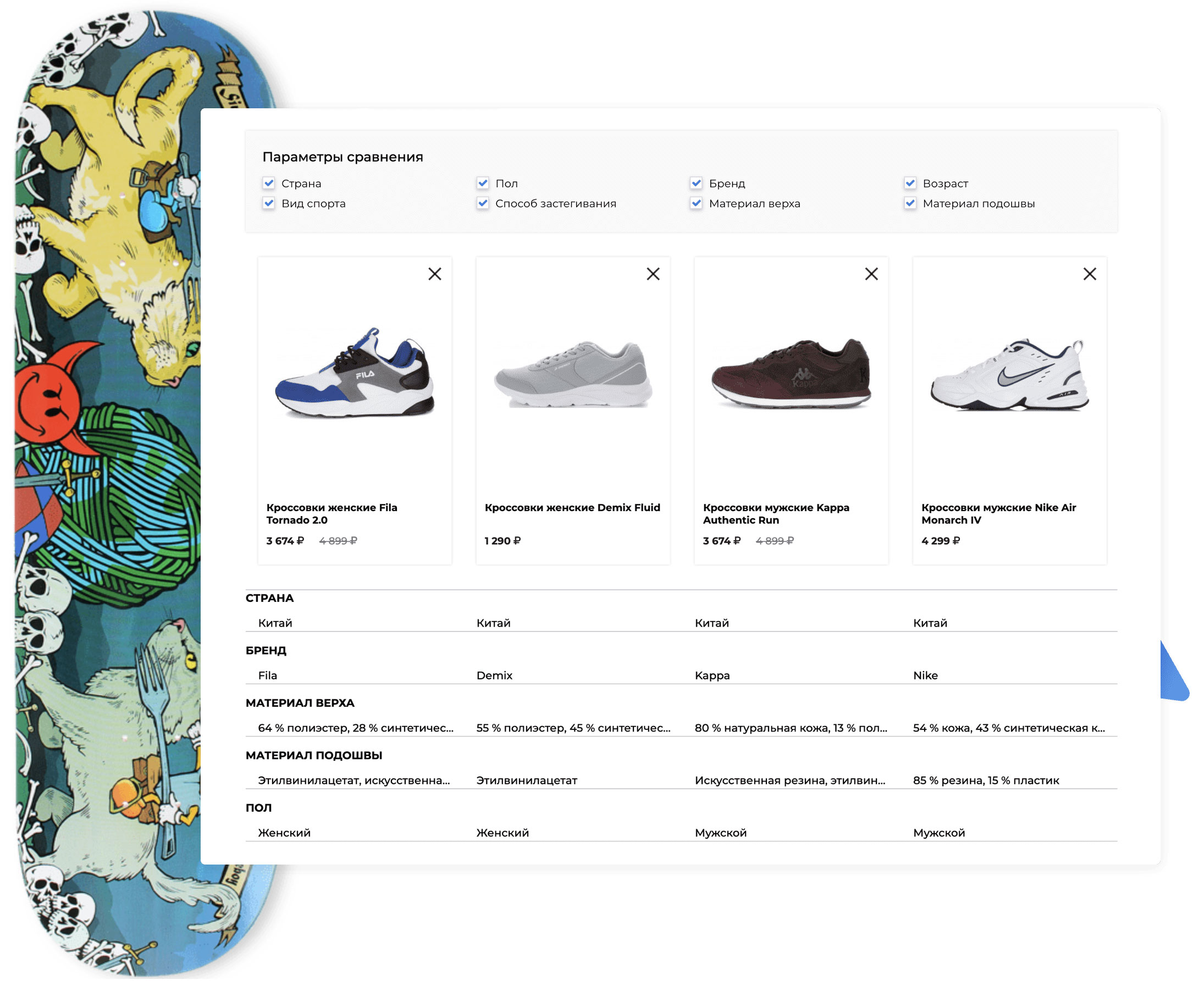Open the Fila sneaker product image

(x=355, y=373)
